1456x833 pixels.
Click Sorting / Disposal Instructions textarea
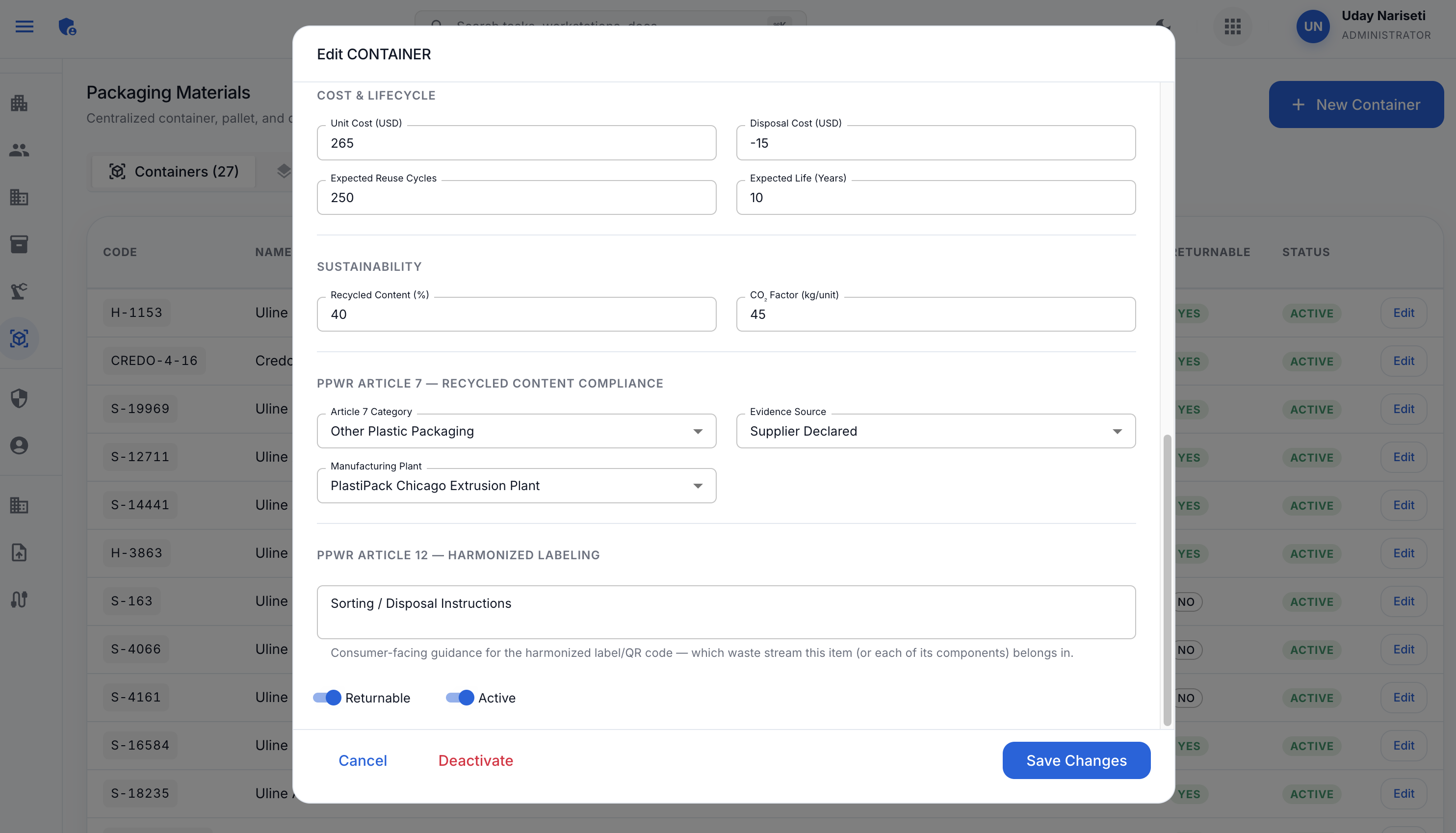coord(726,612)
